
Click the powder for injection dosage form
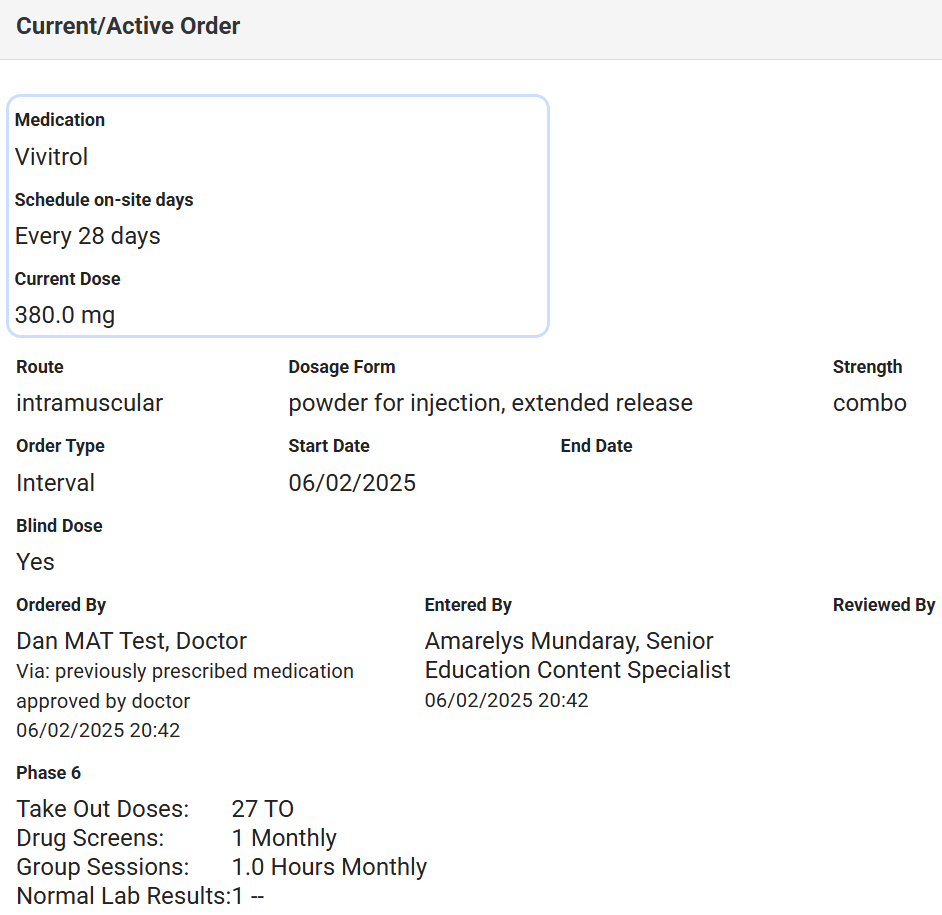tap(490, 403)
